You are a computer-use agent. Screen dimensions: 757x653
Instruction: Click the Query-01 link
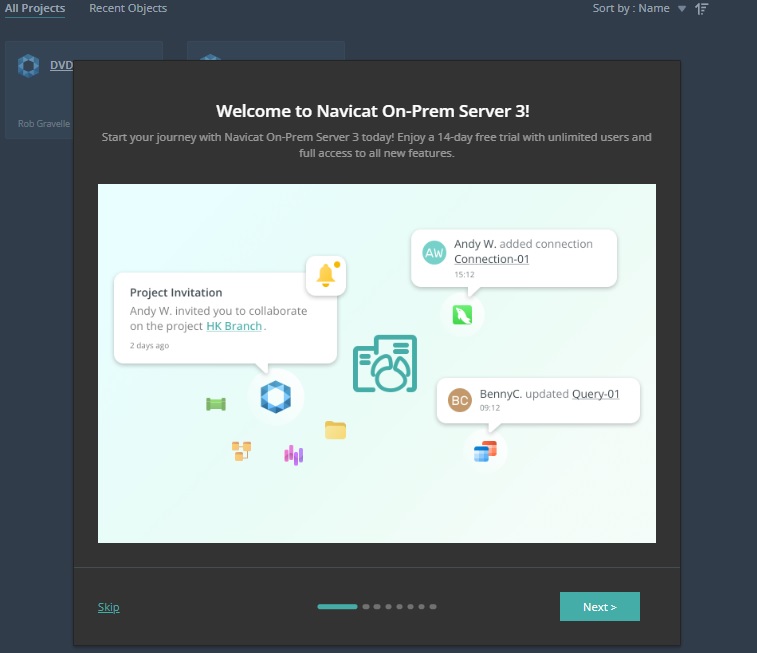pos(595,394)
